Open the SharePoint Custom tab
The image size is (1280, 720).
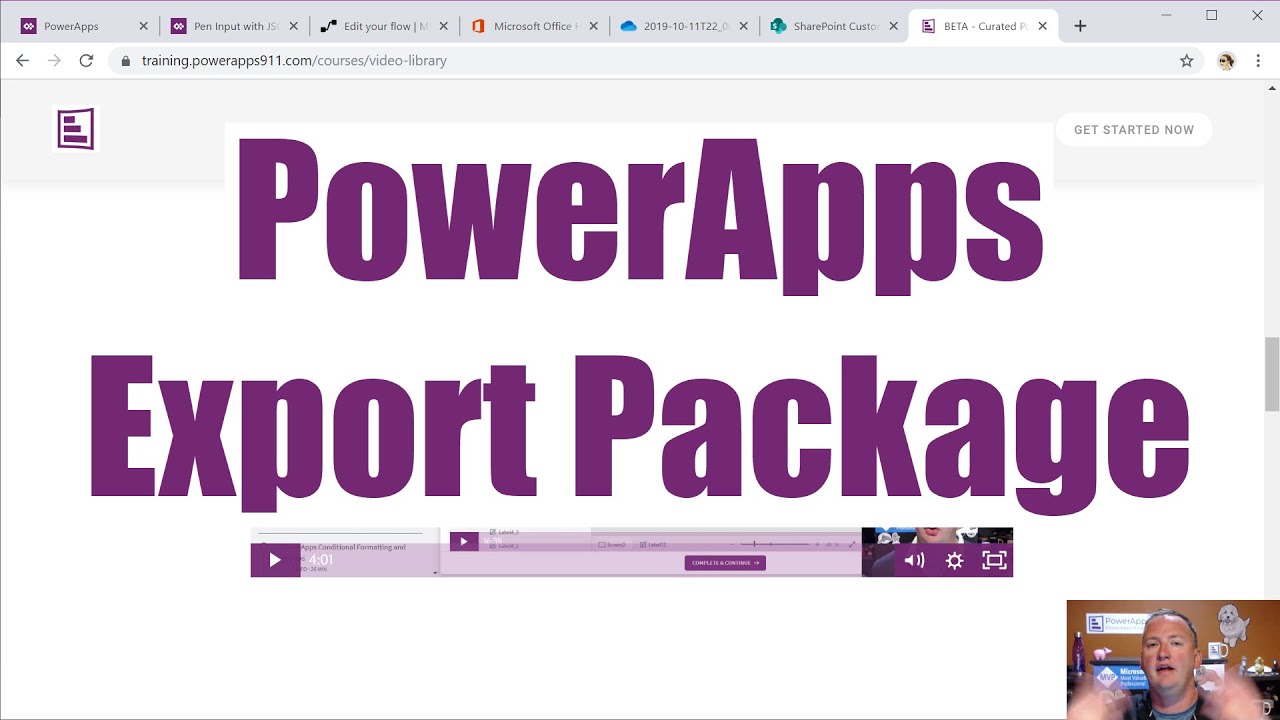pos(834,26)
